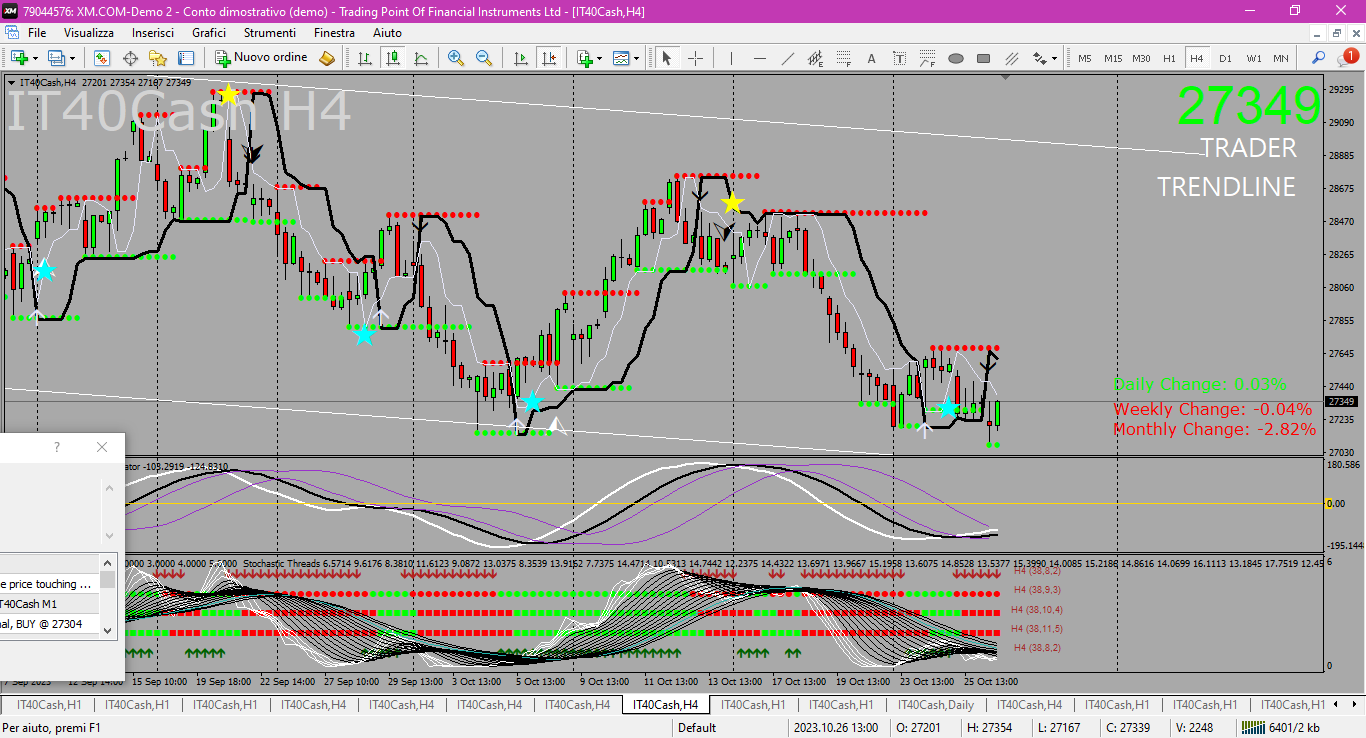This screenshot has width=1366, height=738.
Task: Open the new chart icon
Action: tap(19, 58)
